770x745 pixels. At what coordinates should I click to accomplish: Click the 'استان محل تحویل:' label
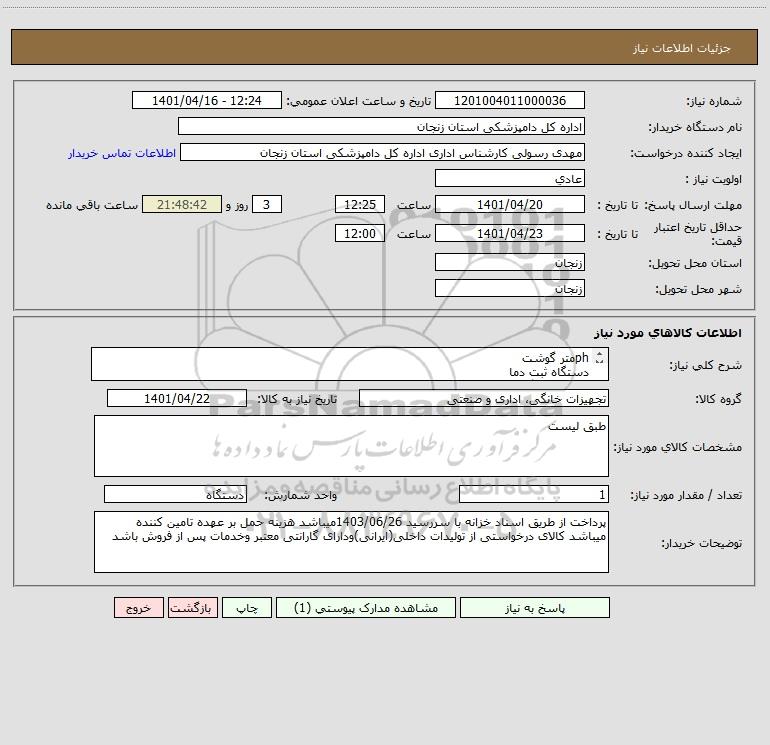pos(695,263)
